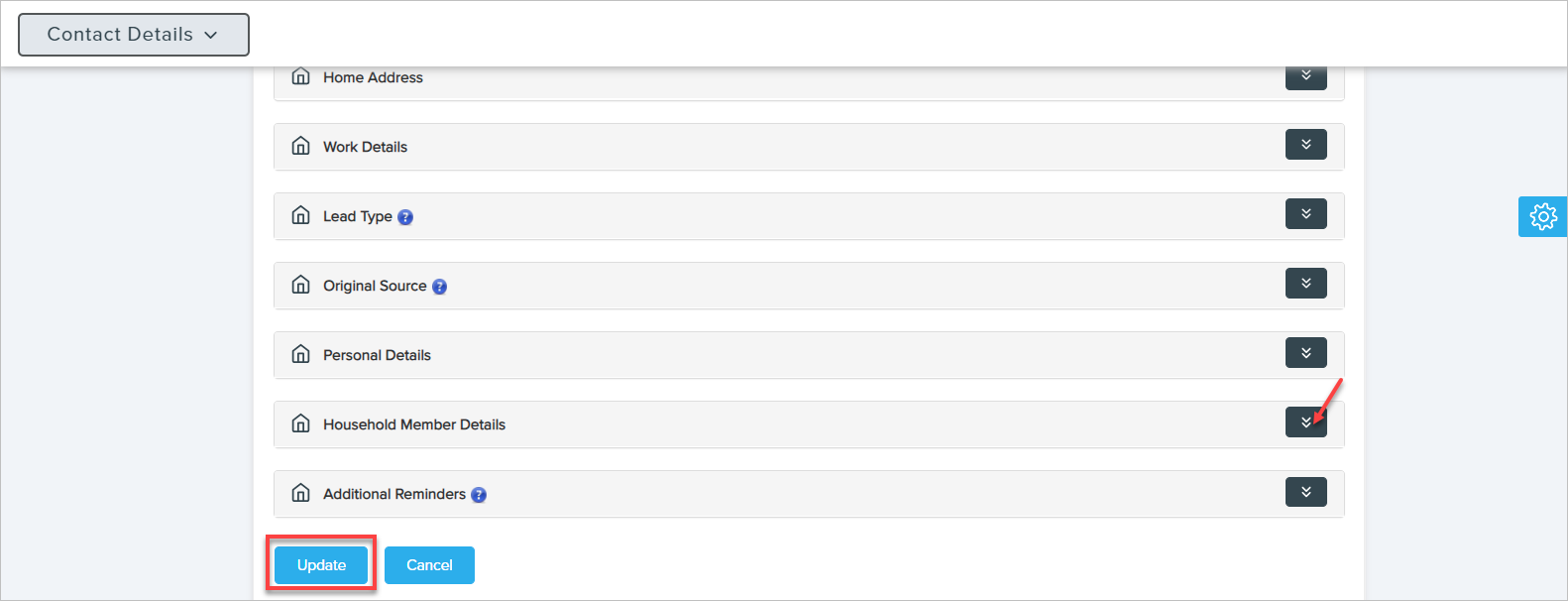Click Original Source help question icon
Image resolution: width=1568 pixels, height=601 pixels.
coord(440,287)
